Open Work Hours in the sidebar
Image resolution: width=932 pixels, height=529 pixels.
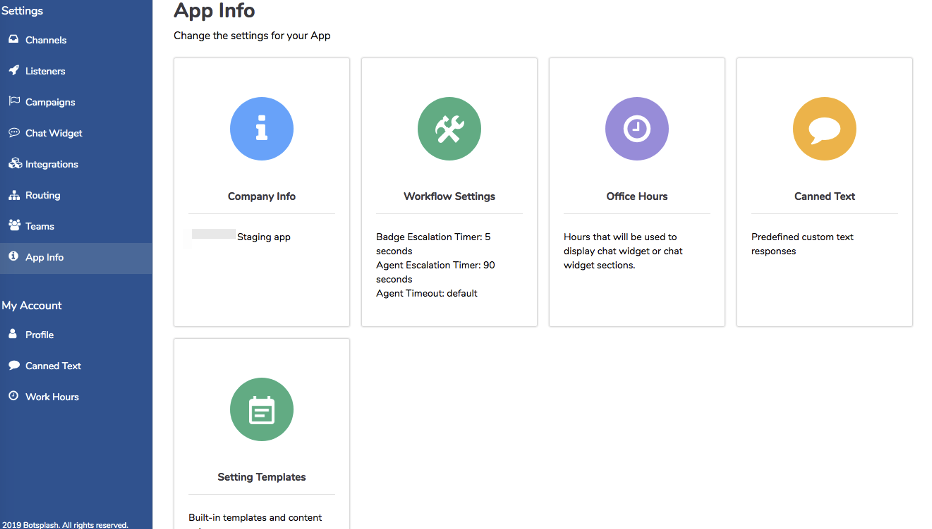click(x=52, y=397)
